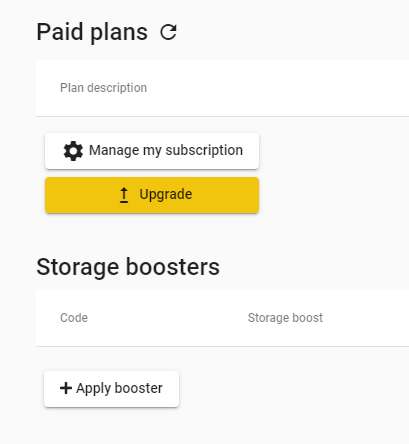The width and height of the screenshot is (409, 444).
Task: Click the divider line below Code header
Action: coord(222,346)
